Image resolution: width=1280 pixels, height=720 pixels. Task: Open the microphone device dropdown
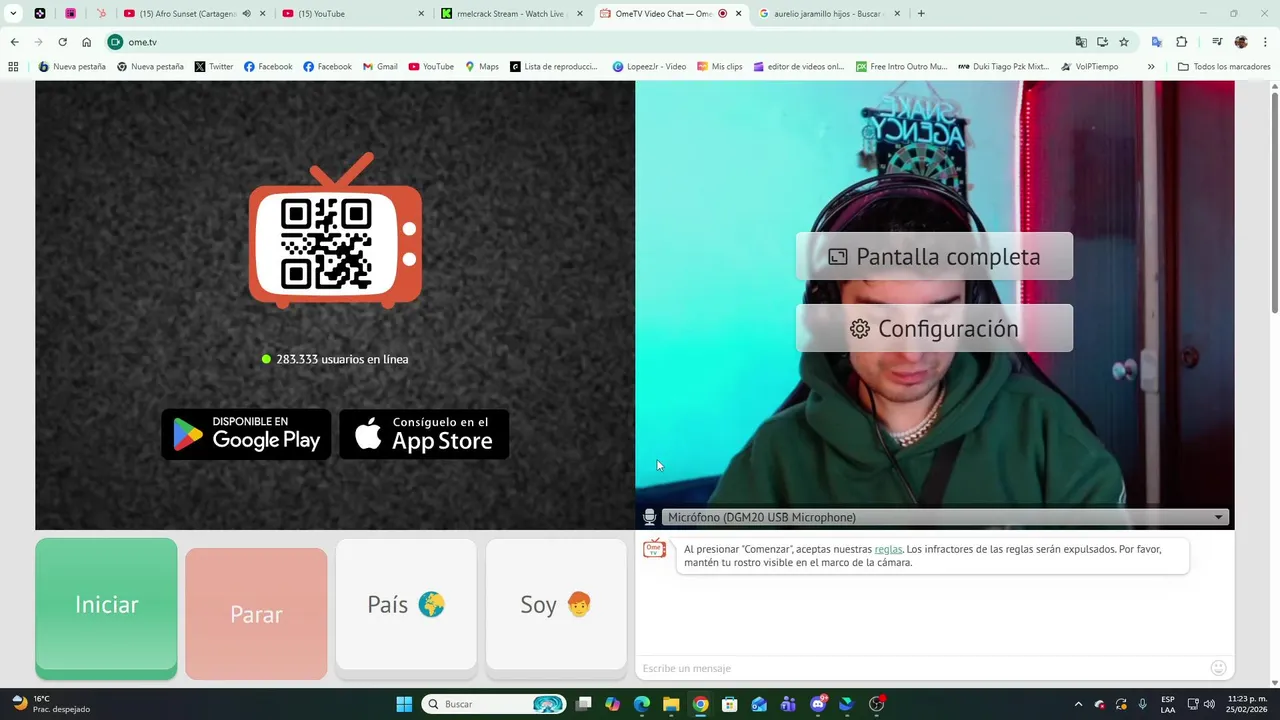tap(944, 517)
